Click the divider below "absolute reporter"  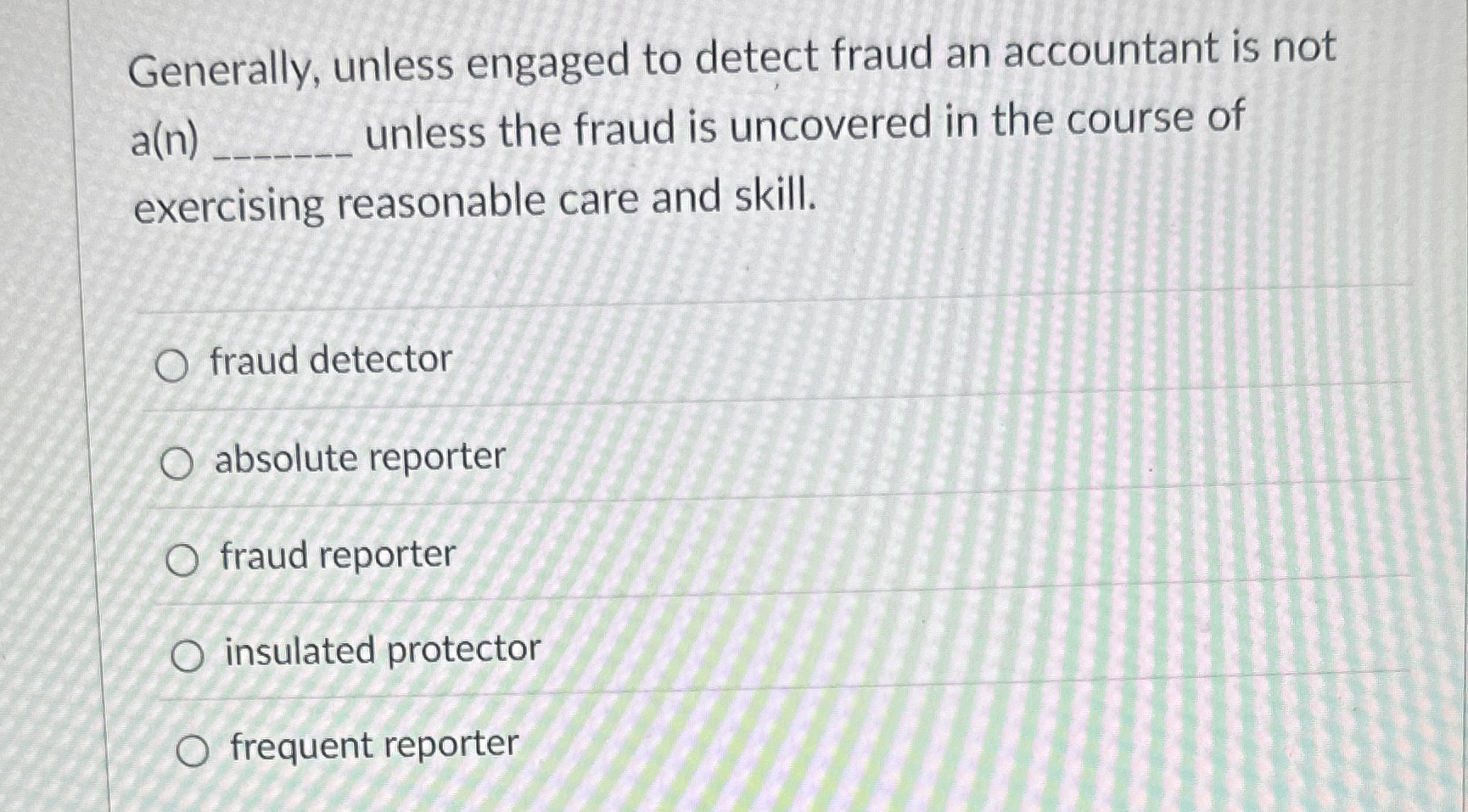point(679,505)
